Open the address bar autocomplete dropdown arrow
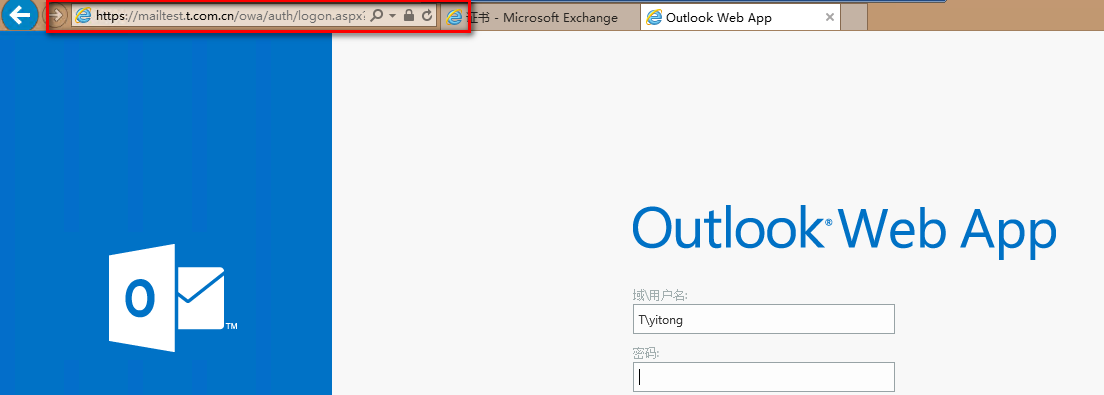Screen dimensions: 1104x395 point(393,15)
